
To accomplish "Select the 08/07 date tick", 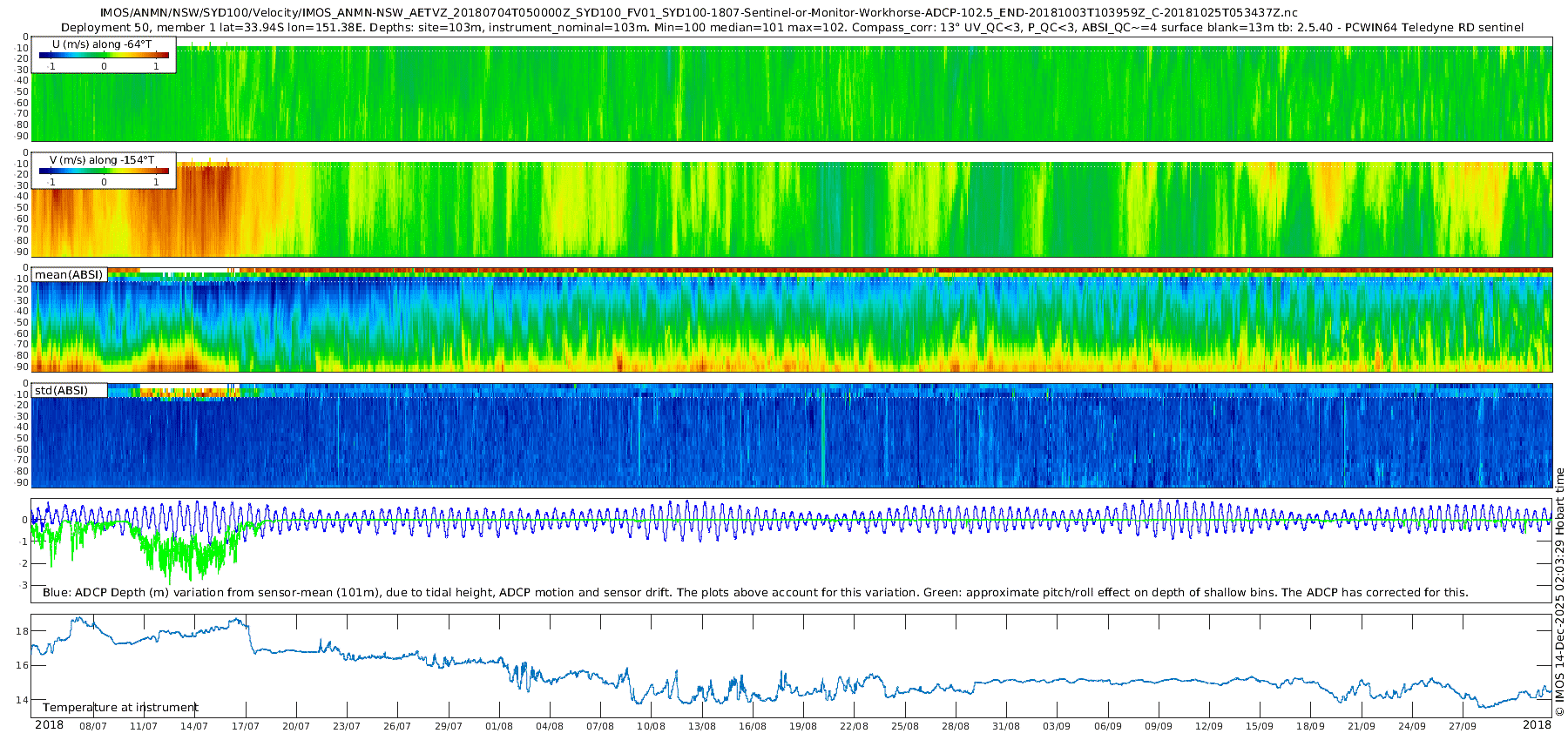I will tap(93, 727).
